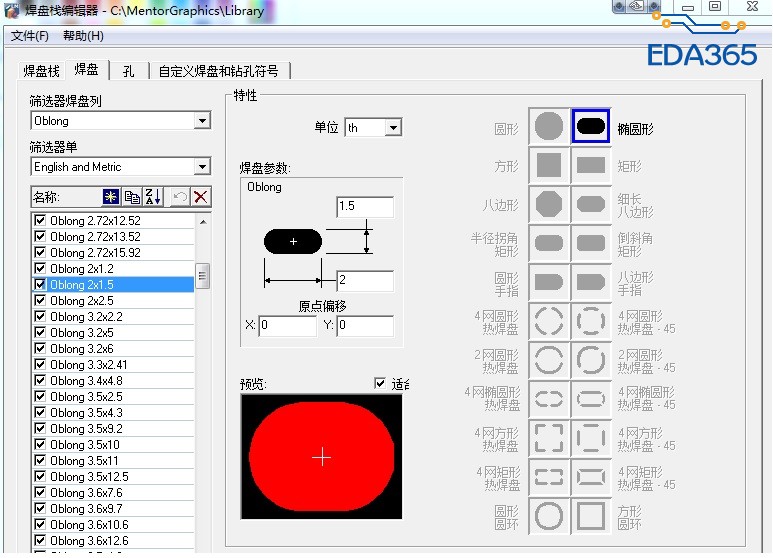The image size is (773, 558).
Task: Sort pad names alphabetically
Action: pyautogui.click(x=152, y=197)
